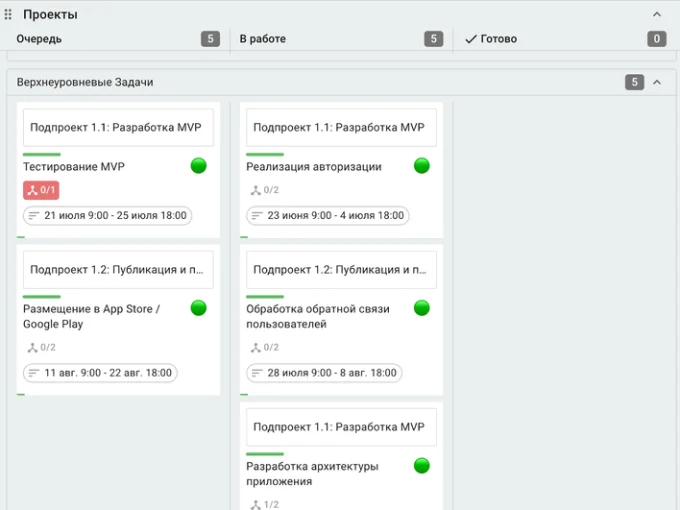
Task: Click green status on Обработка обратной связи
Action: tap(421, 308)
